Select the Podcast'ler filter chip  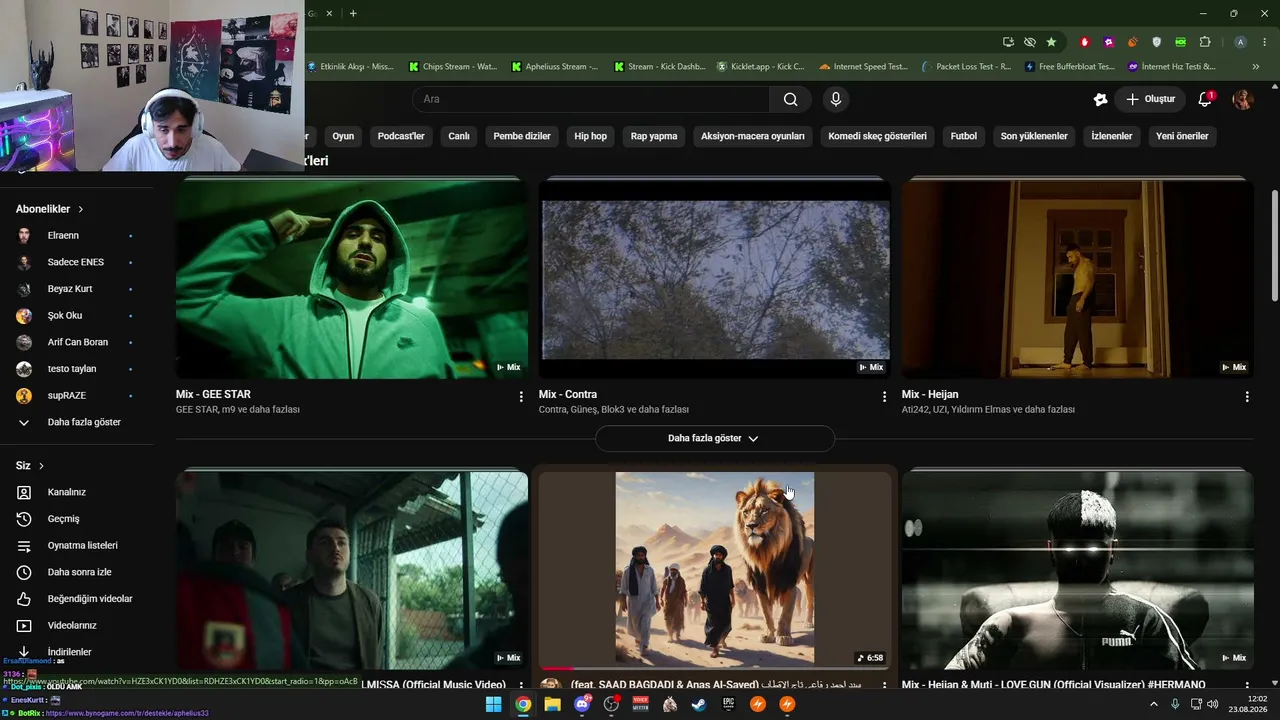point(401,136)
